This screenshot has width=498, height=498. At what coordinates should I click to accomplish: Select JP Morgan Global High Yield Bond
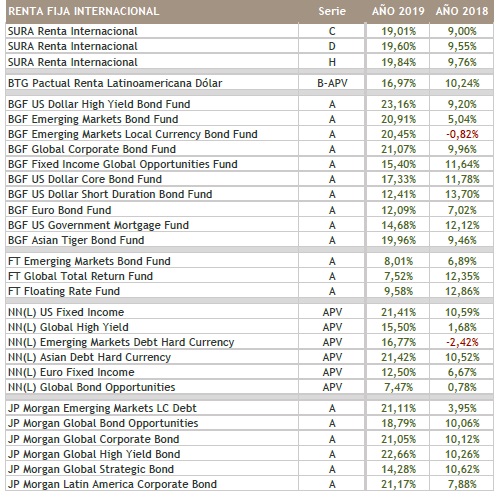tap(94, 454)
